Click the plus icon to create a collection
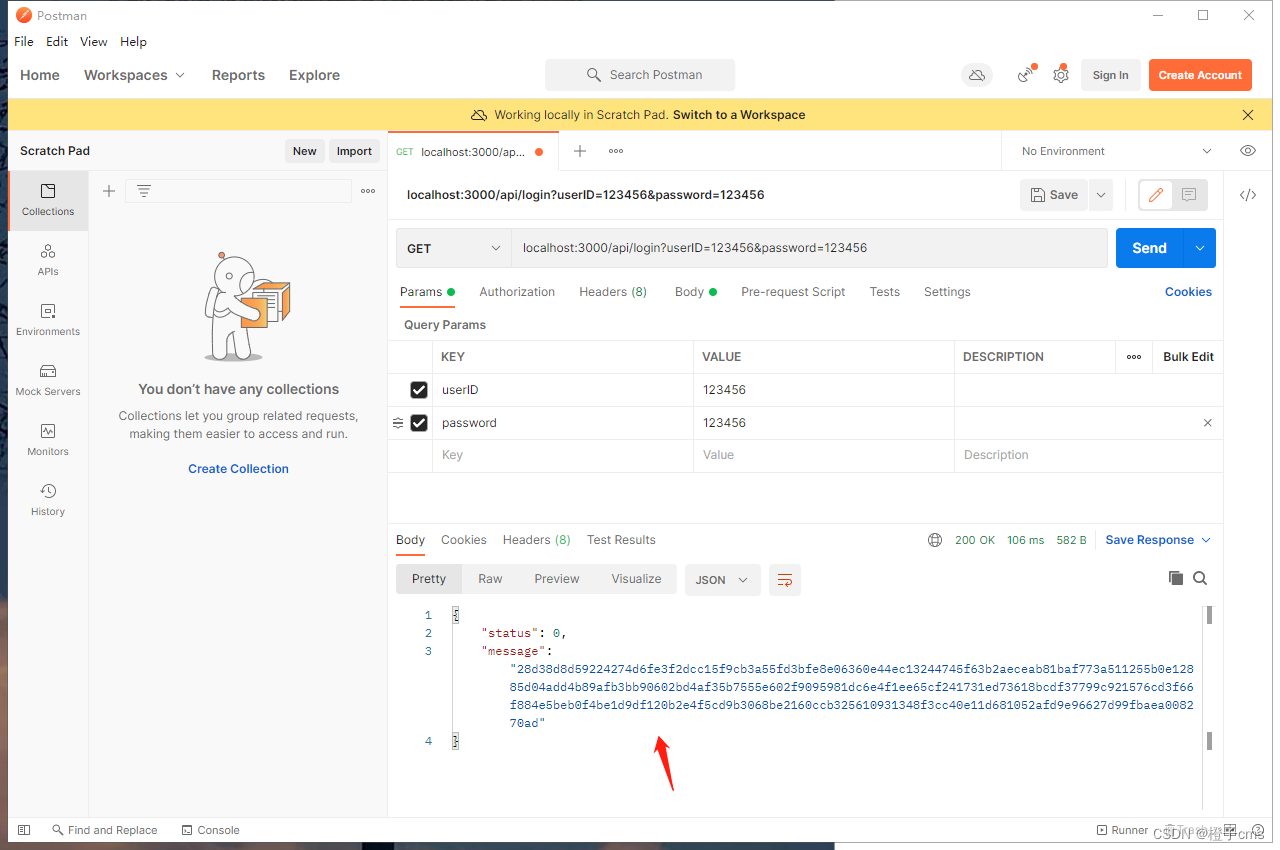Image resolution: width=1280 pixels, height=850 pixels. tap(109, 191)
